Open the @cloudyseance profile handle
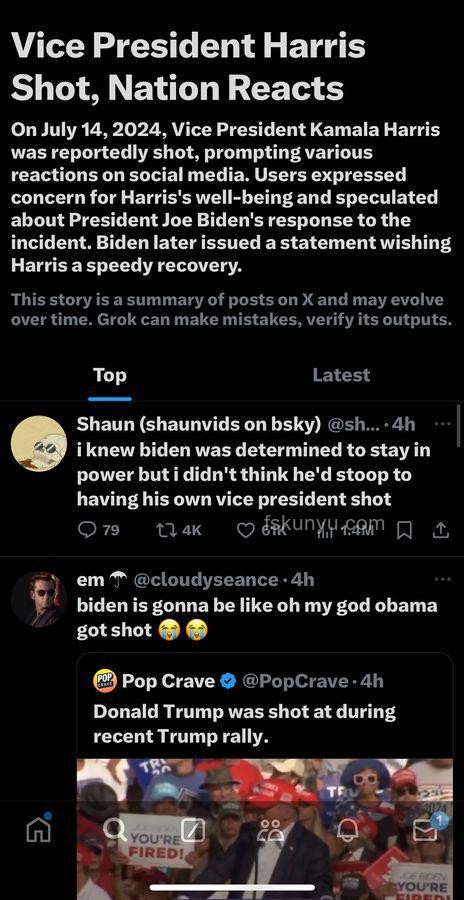464x900 pixels. pyautogui.click(x=207, y=580)
